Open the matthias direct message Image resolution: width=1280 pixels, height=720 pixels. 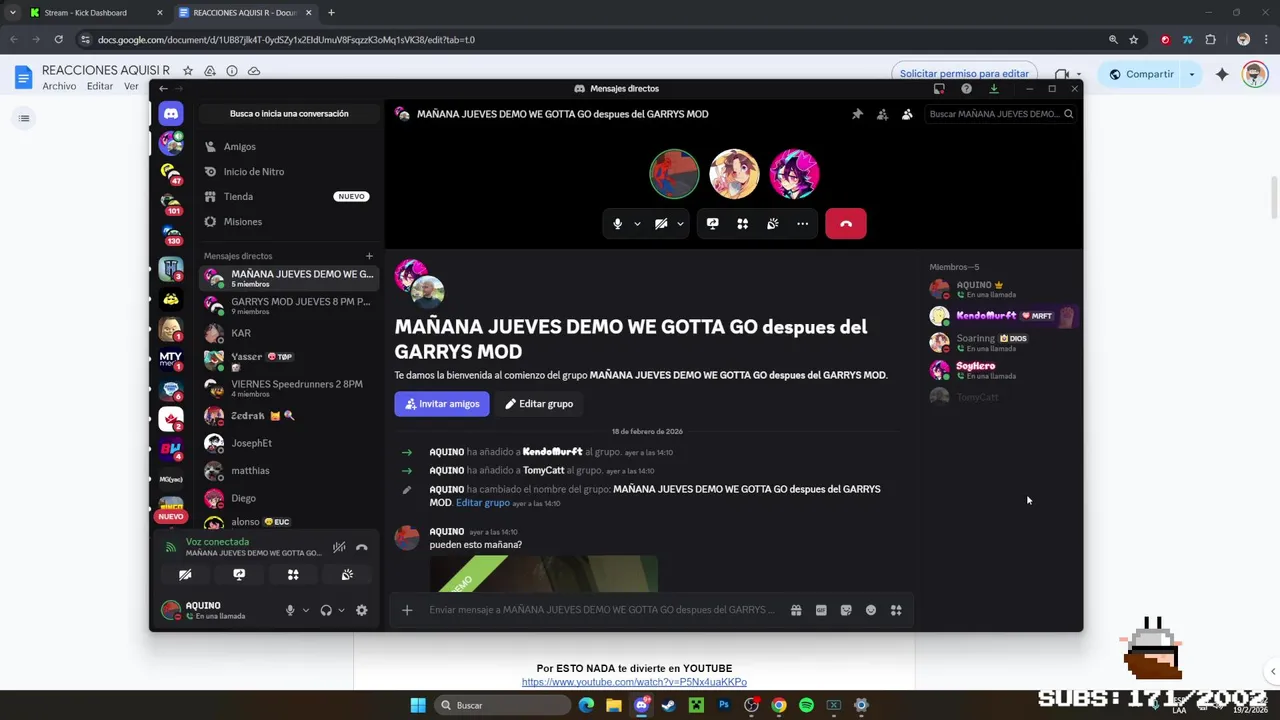click(x=288, y=471)
